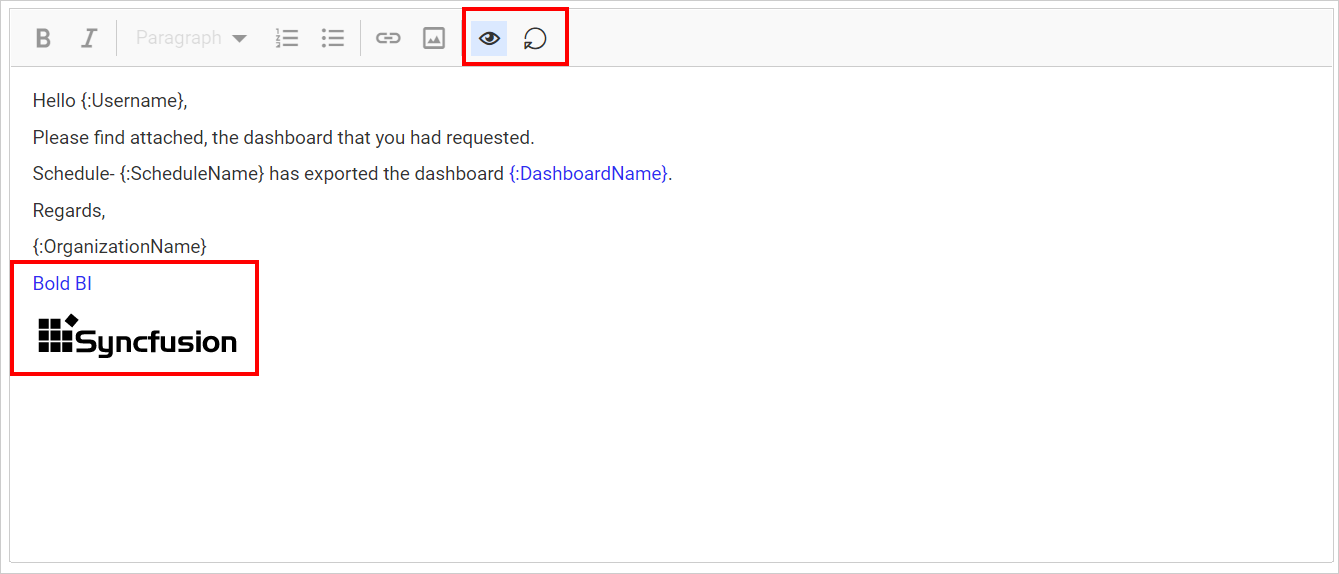Reset the template with the refresh icon

(536, 38)
